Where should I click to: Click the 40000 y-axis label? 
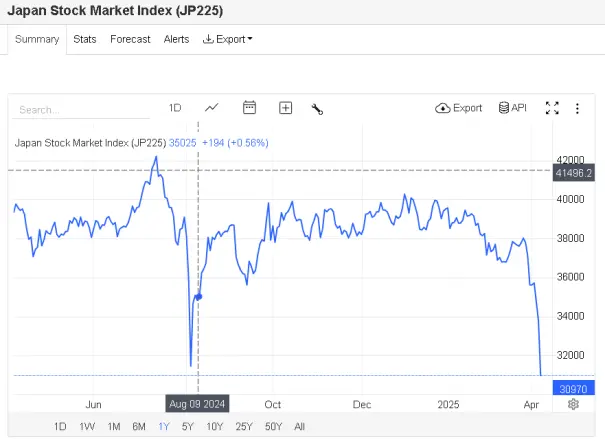pyautogui.click(x=570, y=199)
